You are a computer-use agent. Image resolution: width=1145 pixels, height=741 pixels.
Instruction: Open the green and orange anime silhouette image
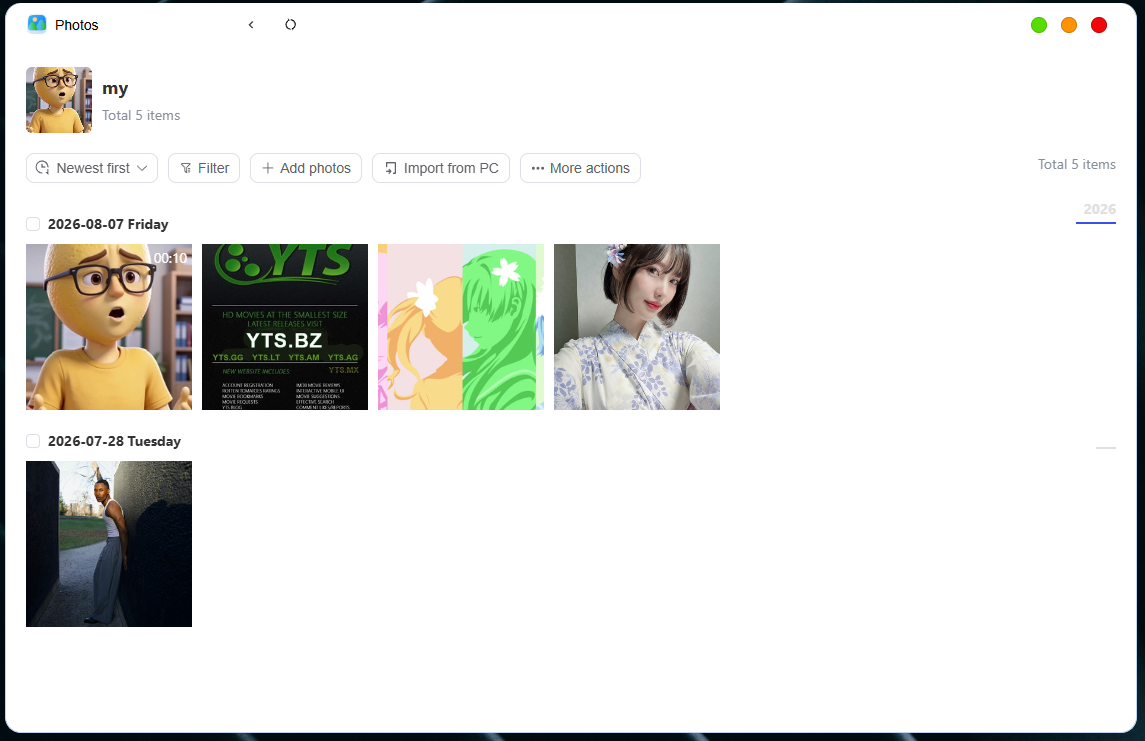tap(461, 327)
